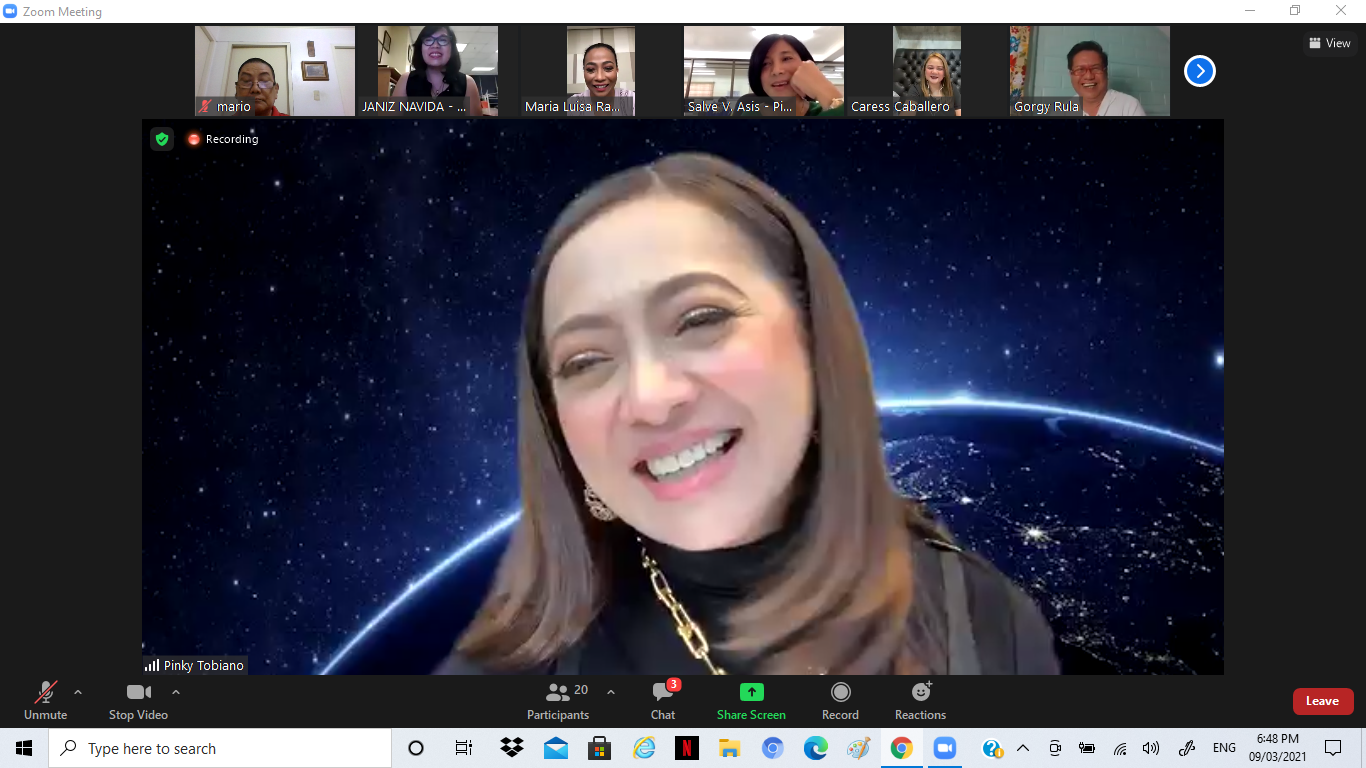Open the Chat panel
Image resolution: width=1366 pixels, height=768 pixels.
(663, 701)
